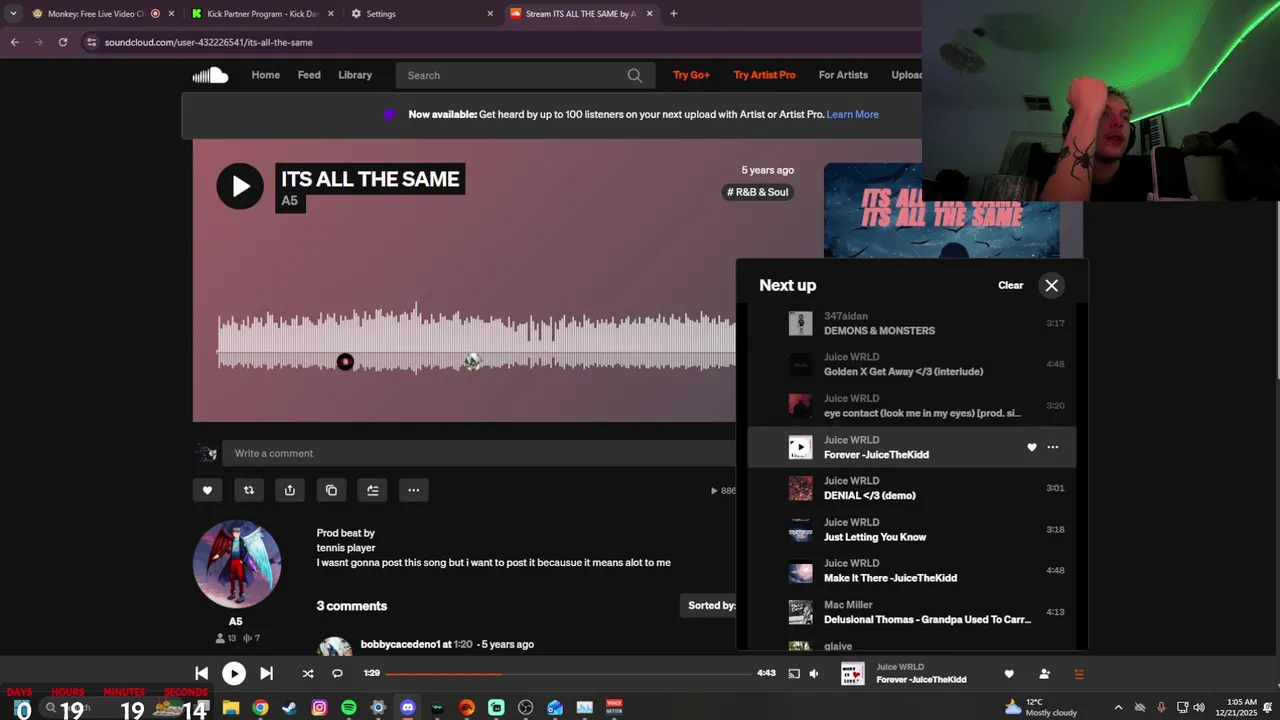Click Learn More in banner
Screen dimensions: 1280x720
tap(853, 114)
